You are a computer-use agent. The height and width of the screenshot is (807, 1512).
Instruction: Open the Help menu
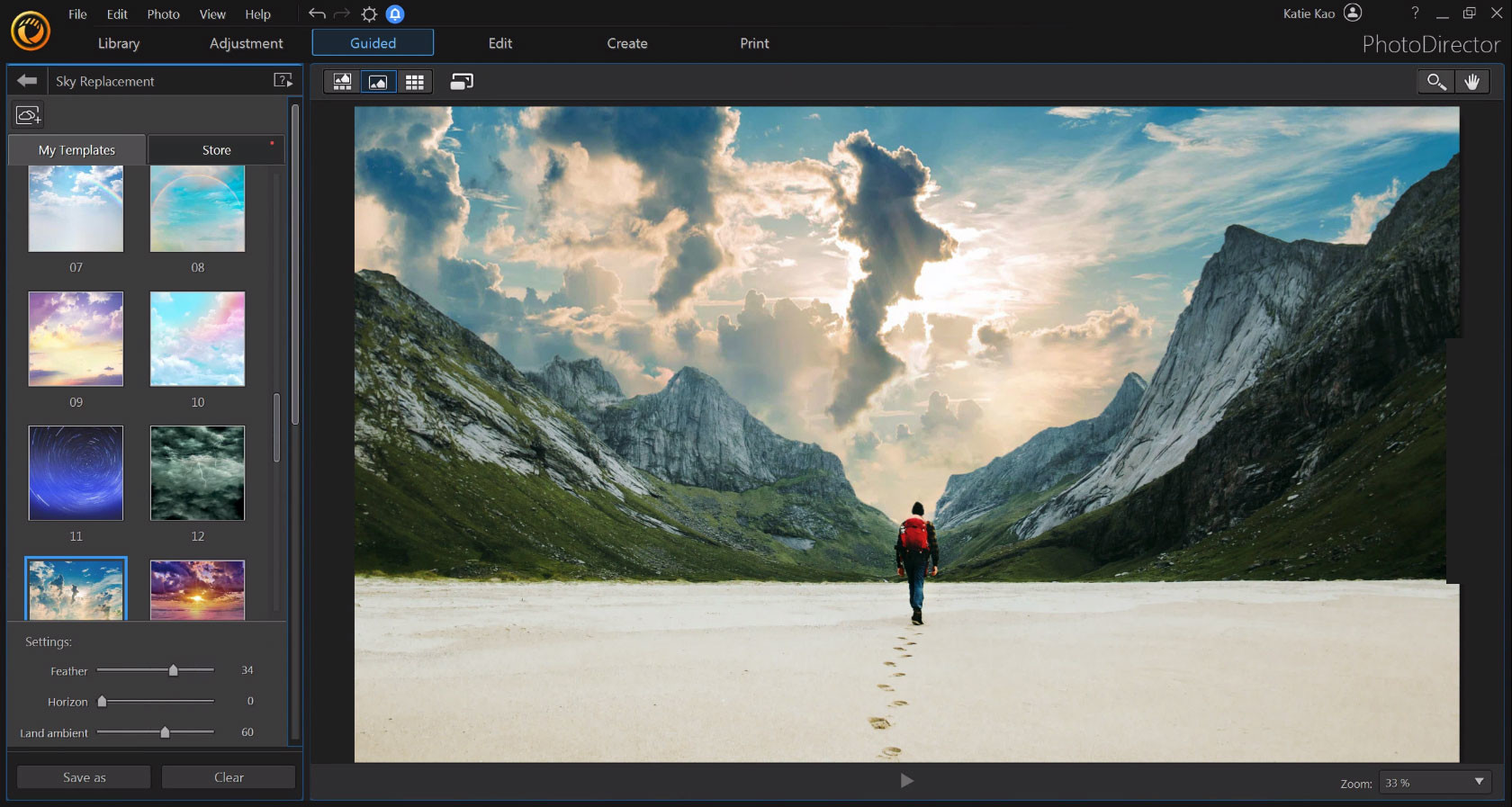258,14
